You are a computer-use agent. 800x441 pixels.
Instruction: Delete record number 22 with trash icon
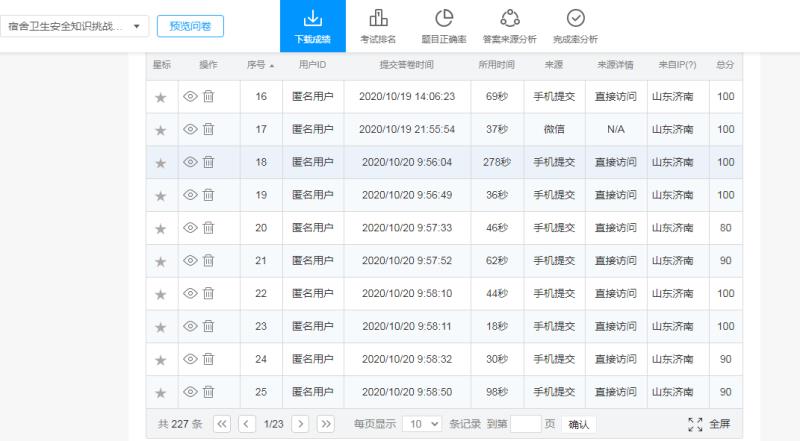point(208,293)
